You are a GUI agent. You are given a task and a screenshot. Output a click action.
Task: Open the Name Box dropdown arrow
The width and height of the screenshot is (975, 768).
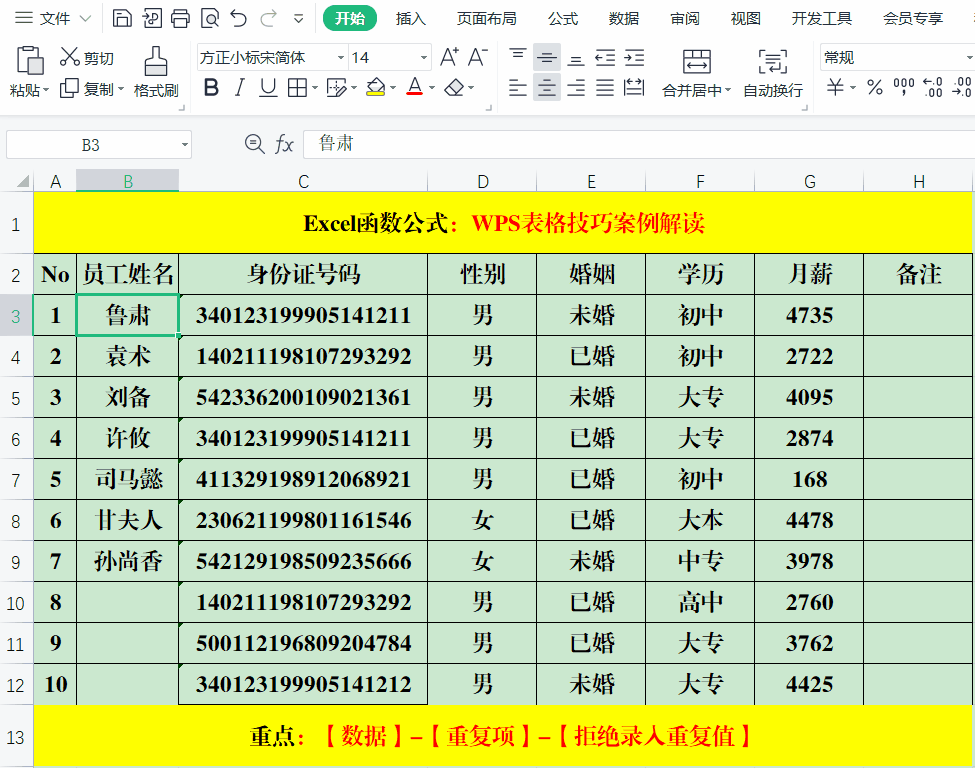[185, 145]
